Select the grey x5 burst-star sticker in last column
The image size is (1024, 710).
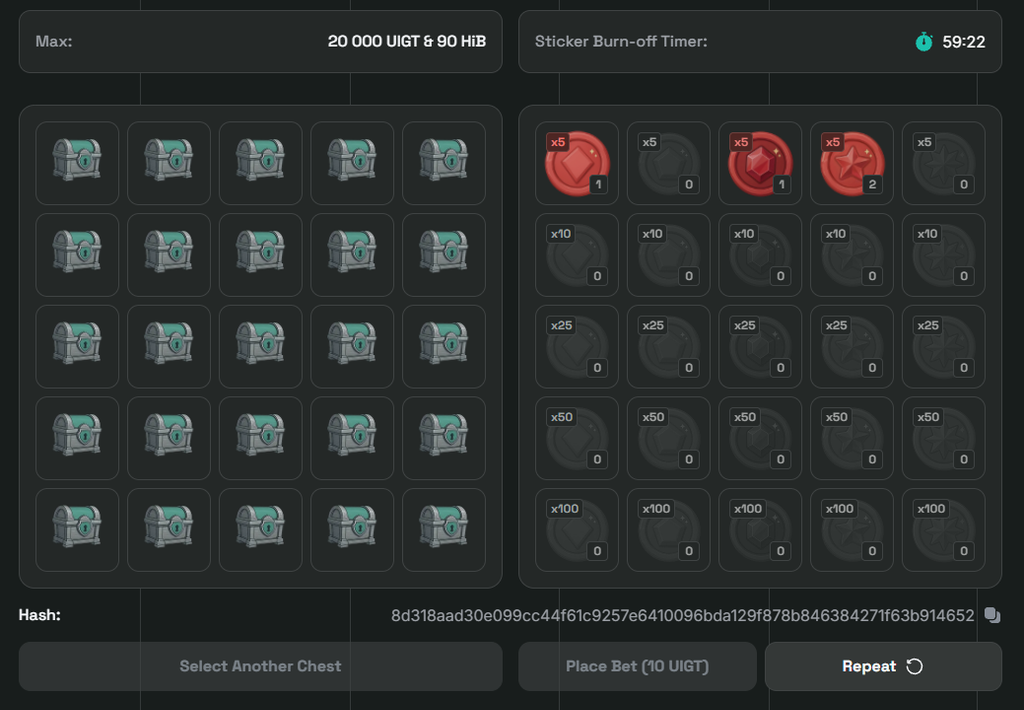[x=944, y=163]
